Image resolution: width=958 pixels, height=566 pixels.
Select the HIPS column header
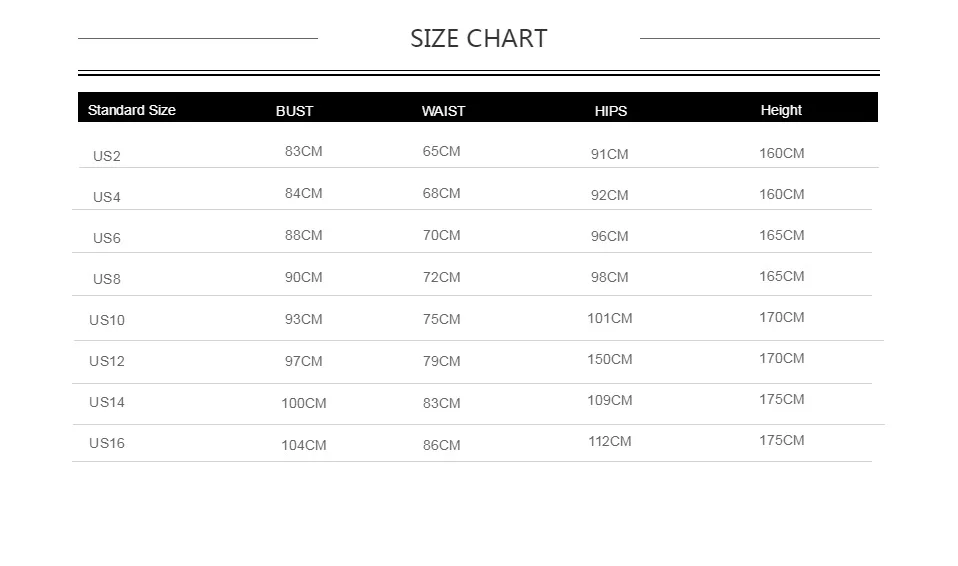tap(610, 111)
